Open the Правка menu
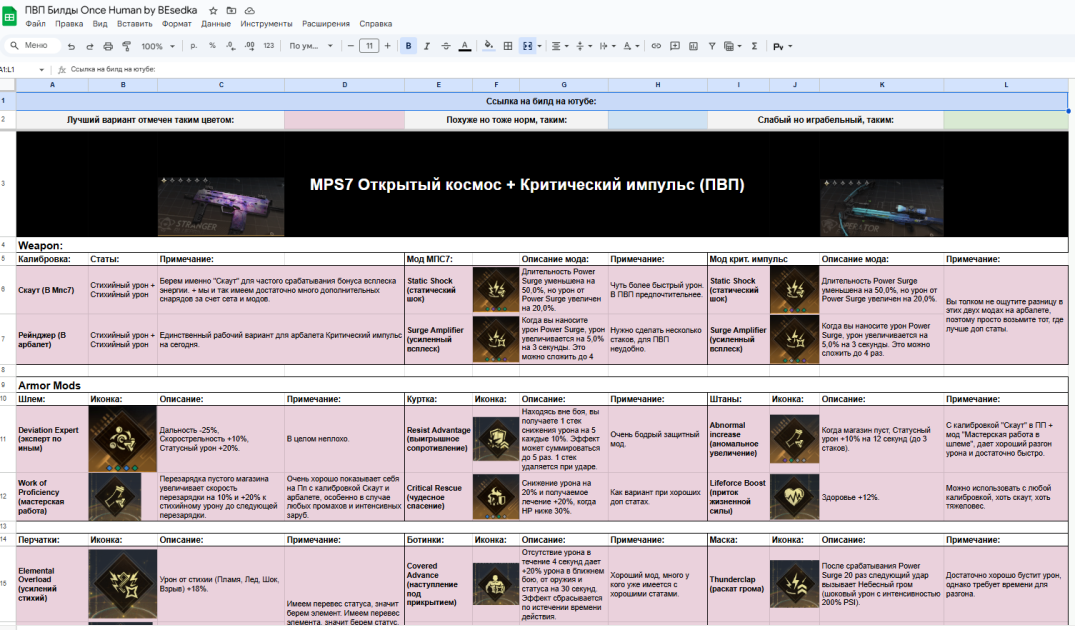Image resolution: width=1075 pixels, height=630 pixels. (x=69, y=23)
